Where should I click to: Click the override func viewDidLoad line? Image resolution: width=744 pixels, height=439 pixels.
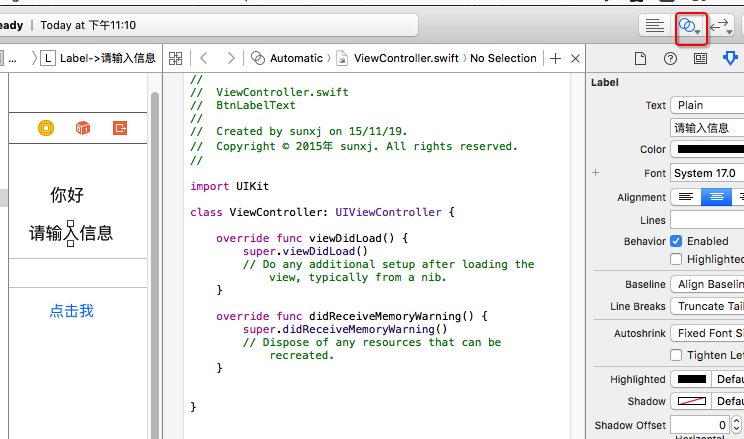click(x=312, y=238)
